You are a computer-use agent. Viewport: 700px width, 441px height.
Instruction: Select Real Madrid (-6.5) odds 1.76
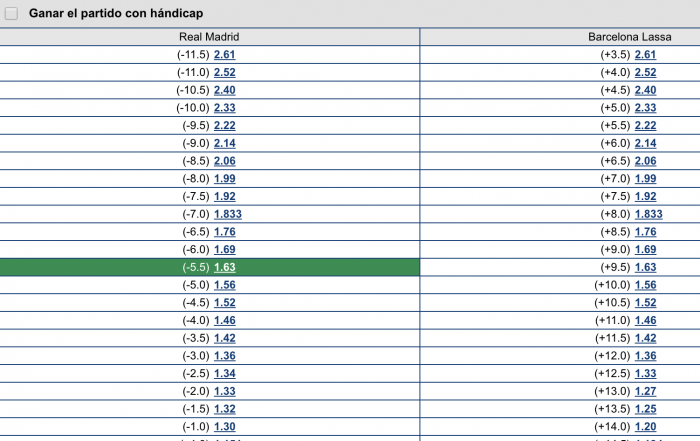pos(225,232)
